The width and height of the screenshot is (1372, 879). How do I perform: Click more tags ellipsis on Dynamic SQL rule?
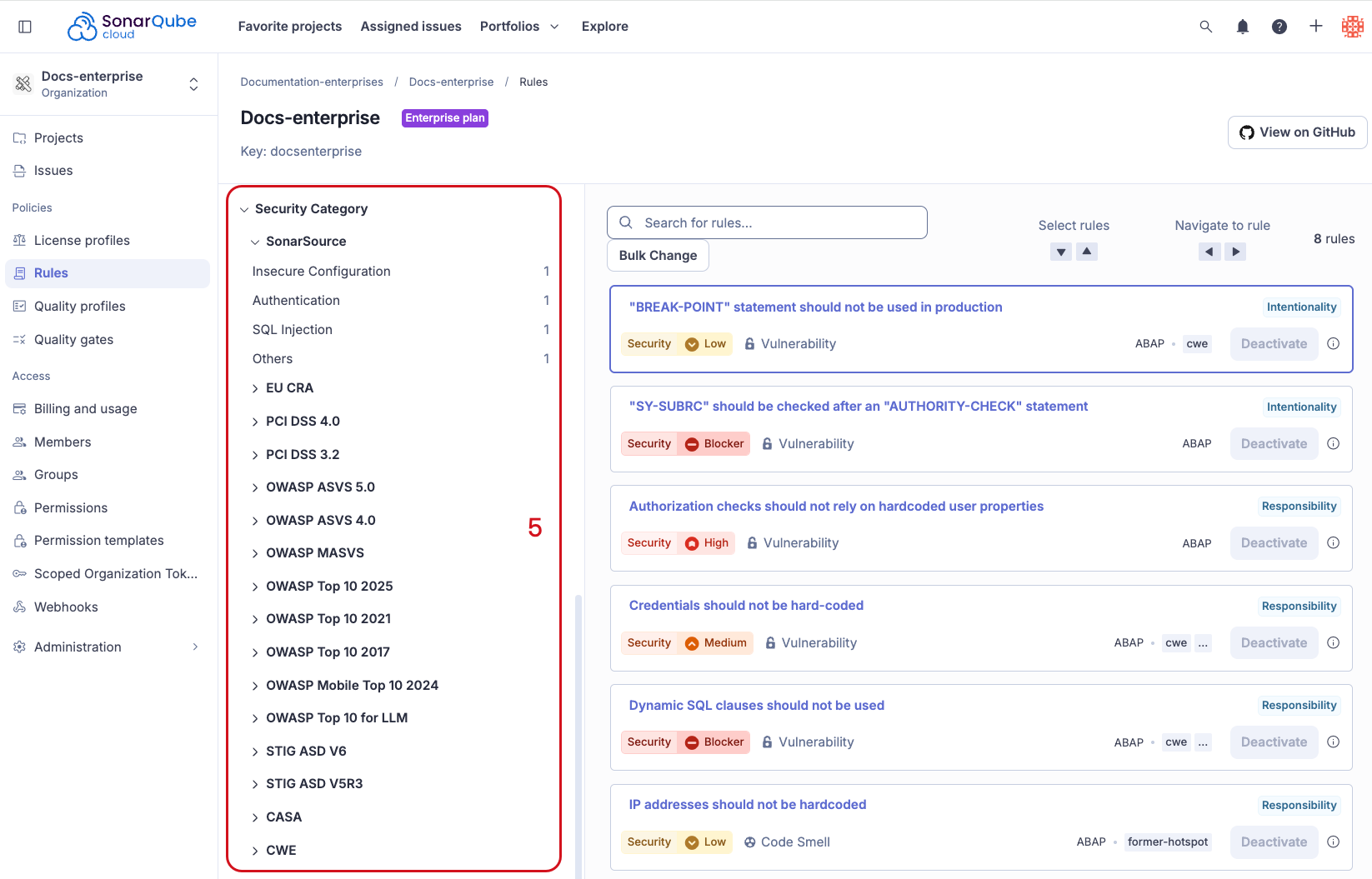1203,742
